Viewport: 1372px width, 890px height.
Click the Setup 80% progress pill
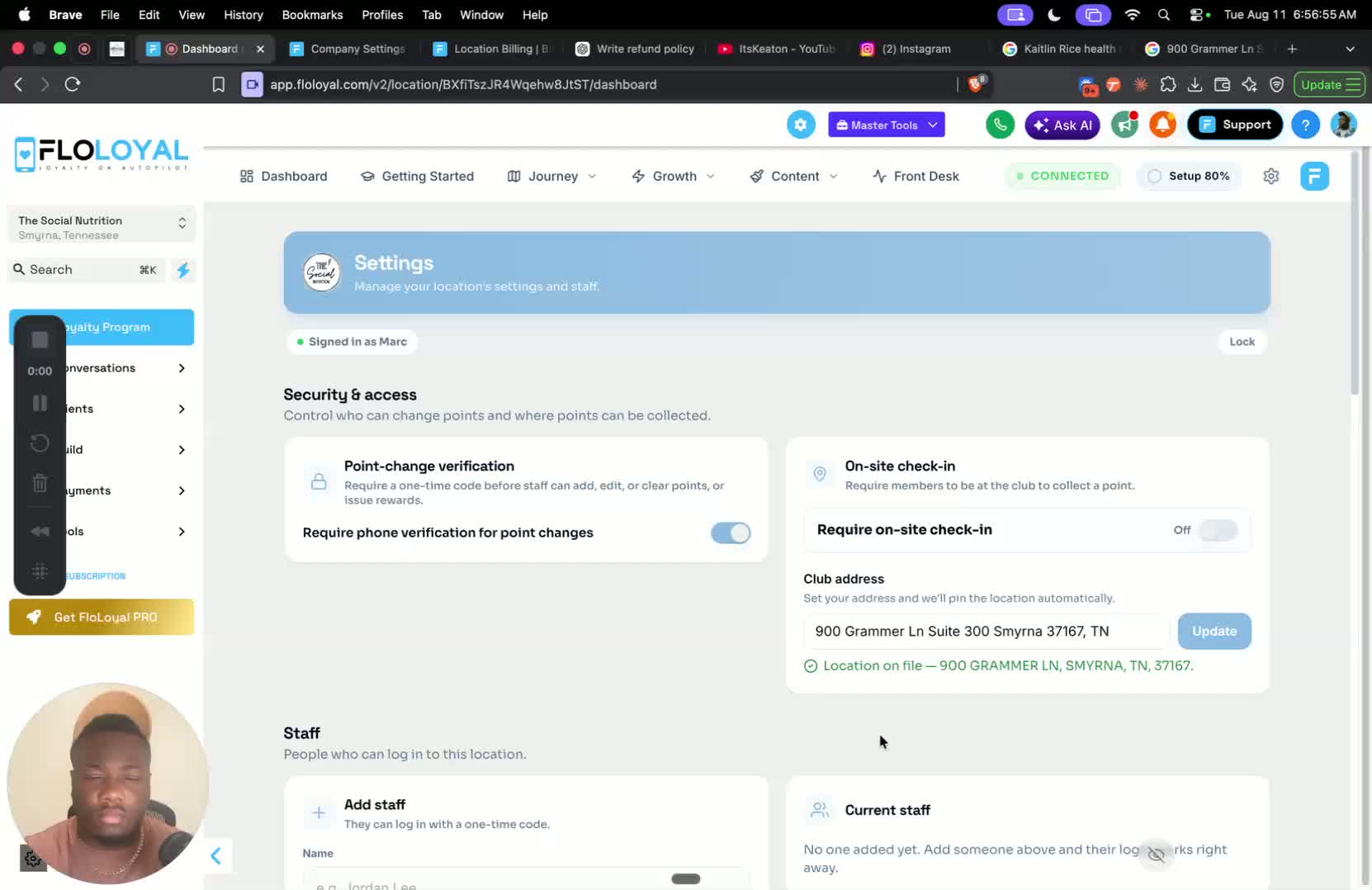click(x=1189, y=176)
